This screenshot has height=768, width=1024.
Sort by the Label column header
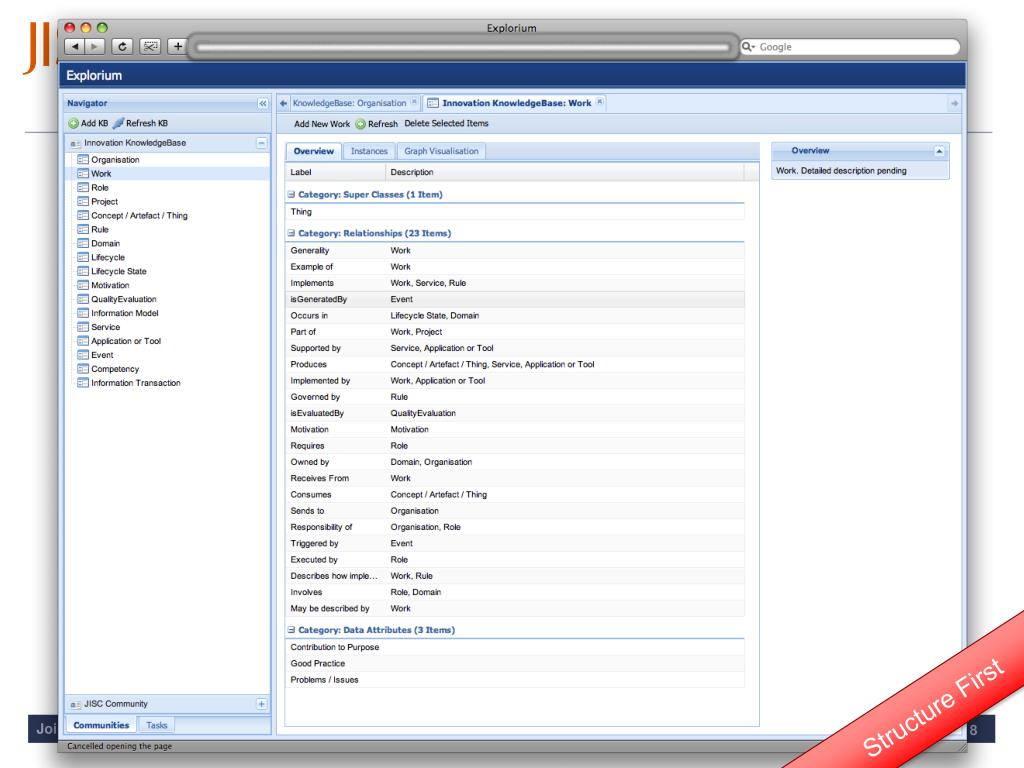(x=335, y=172)
